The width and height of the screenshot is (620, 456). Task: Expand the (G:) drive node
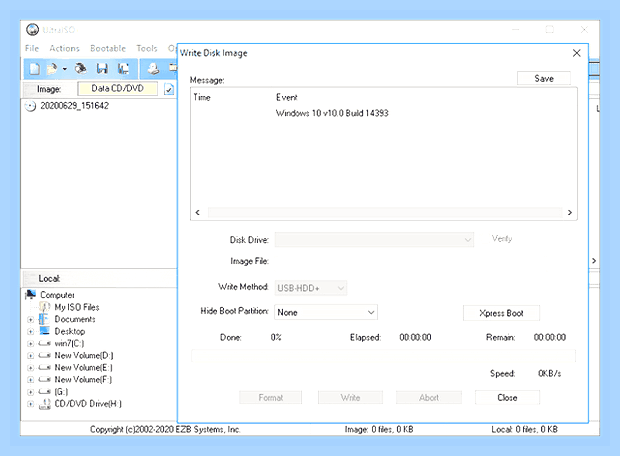click(30, 392)
